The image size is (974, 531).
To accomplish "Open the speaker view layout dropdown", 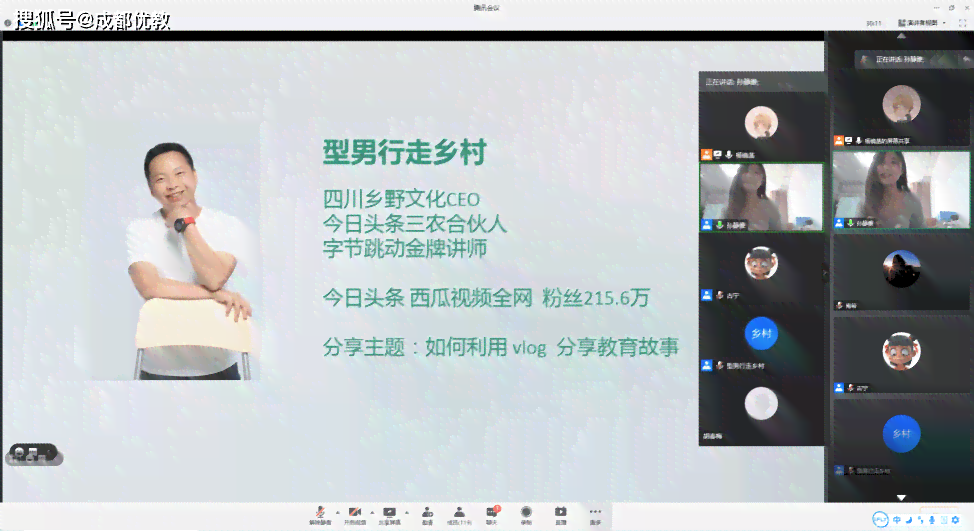I will [922, 23].
